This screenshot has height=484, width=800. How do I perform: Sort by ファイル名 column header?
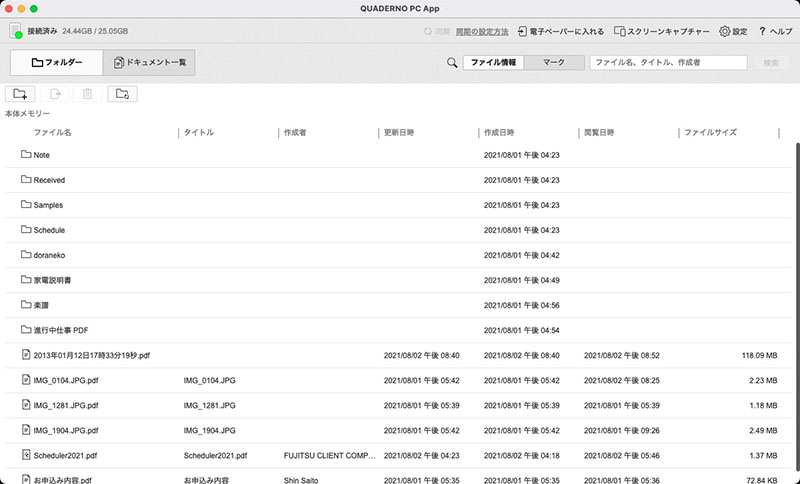[x=53, y=133]
